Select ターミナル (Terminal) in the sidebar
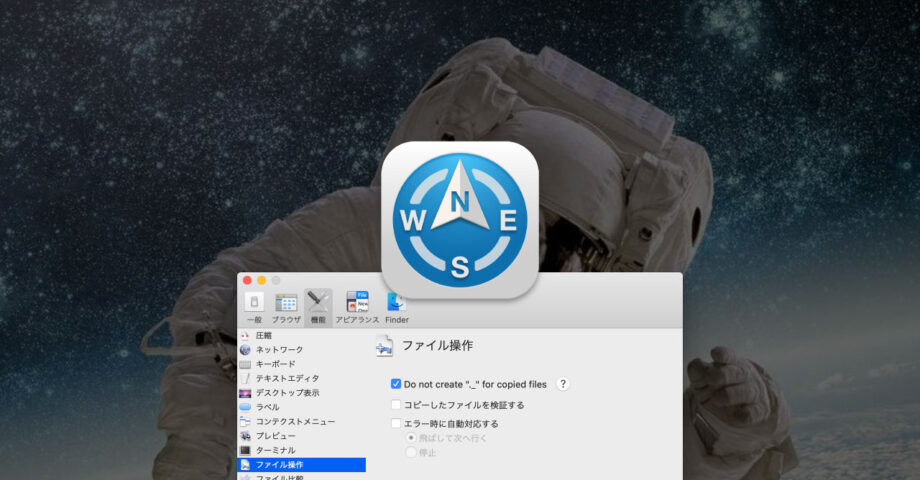920x480 pixels. pos(275,450)
